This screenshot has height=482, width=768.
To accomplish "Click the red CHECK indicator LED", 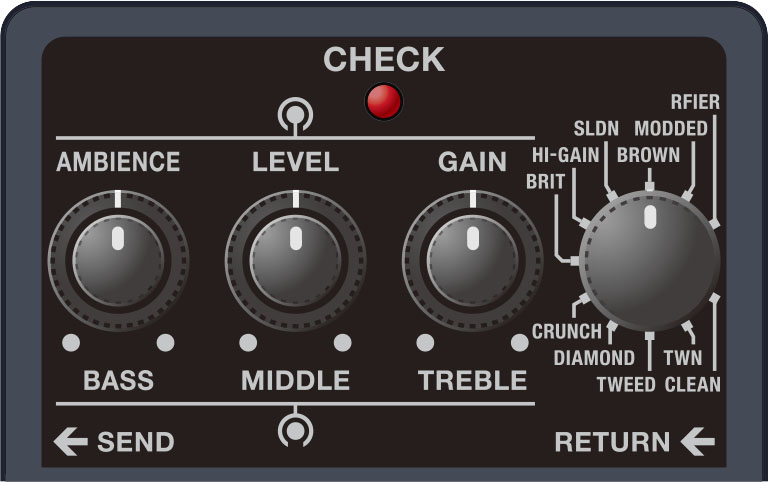I will [384, 102].
